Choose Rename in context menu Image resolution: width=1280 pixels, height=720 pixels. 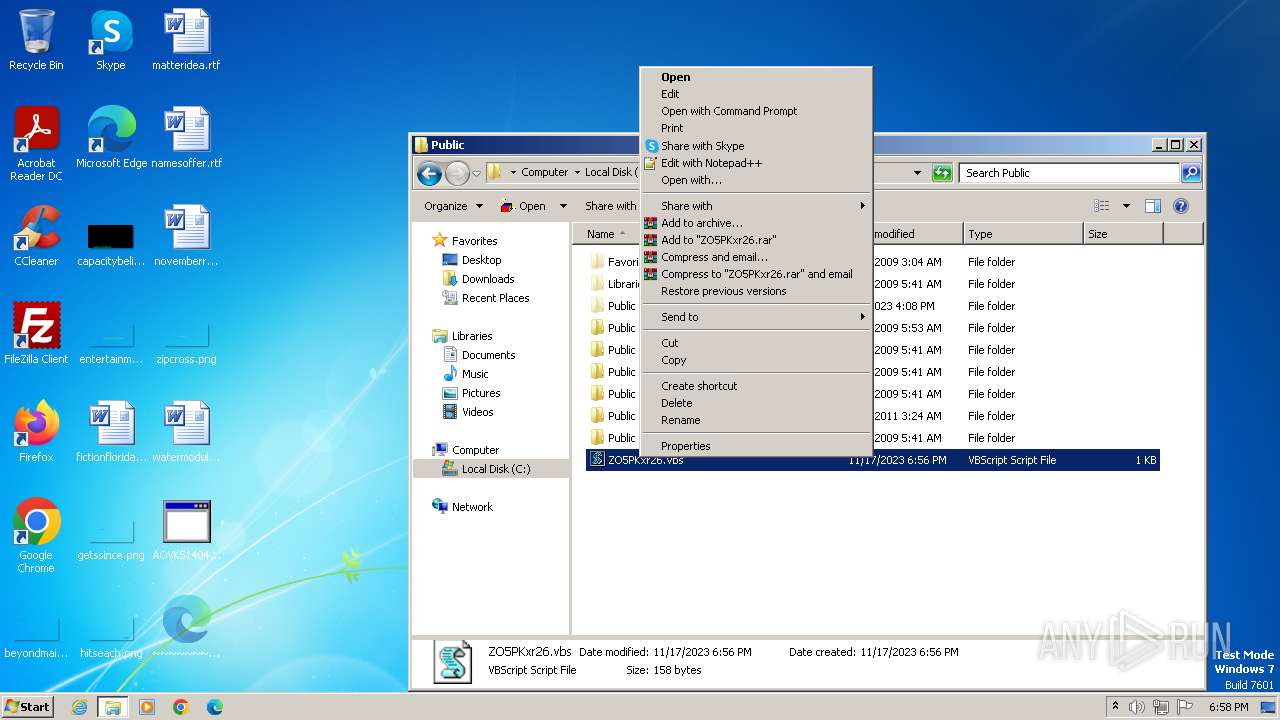click(x=756, y=420)
